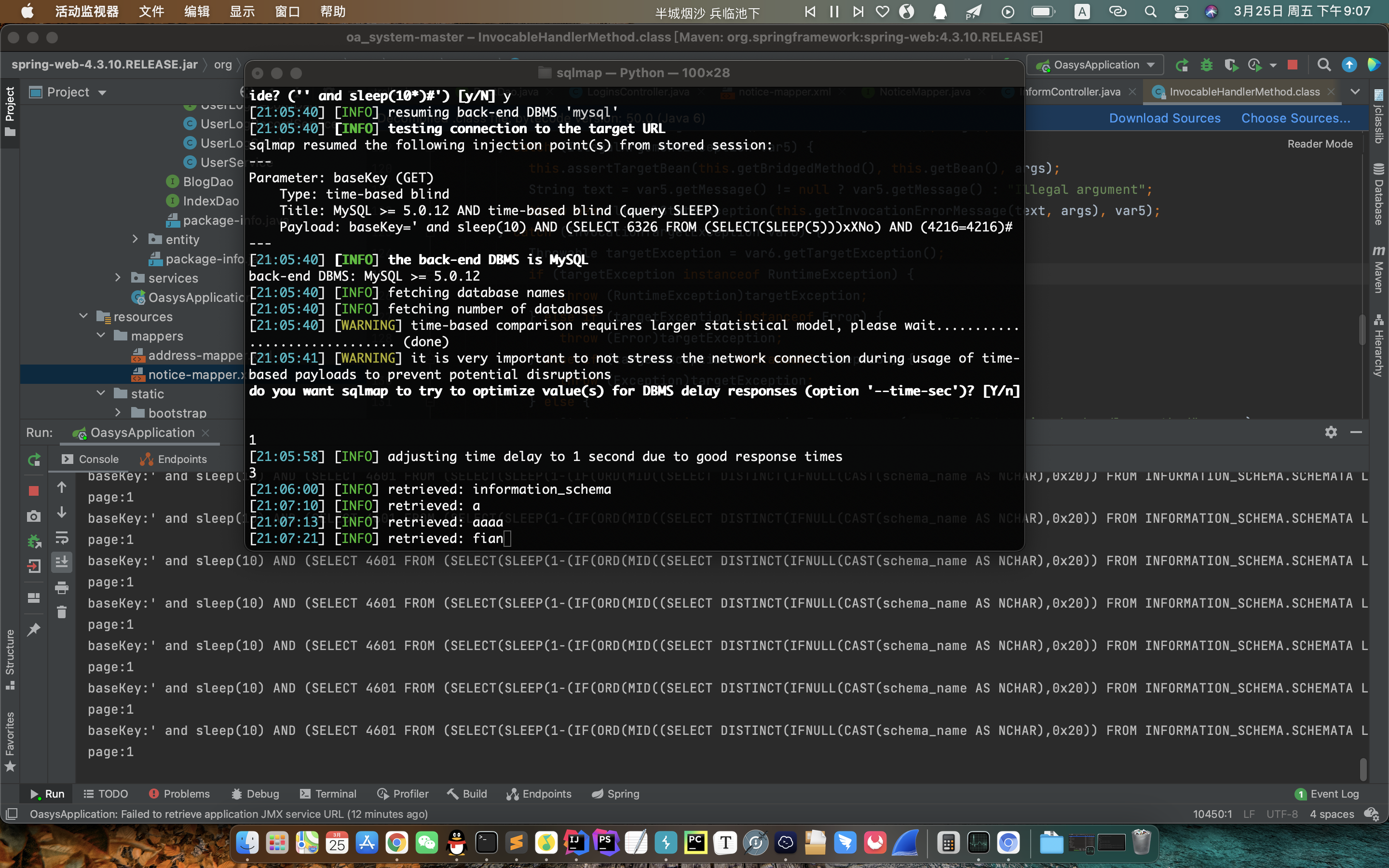Screen dimensions: 1389x868
Task: Click the IDE update arrow icon
Action: click(1349, 65)
